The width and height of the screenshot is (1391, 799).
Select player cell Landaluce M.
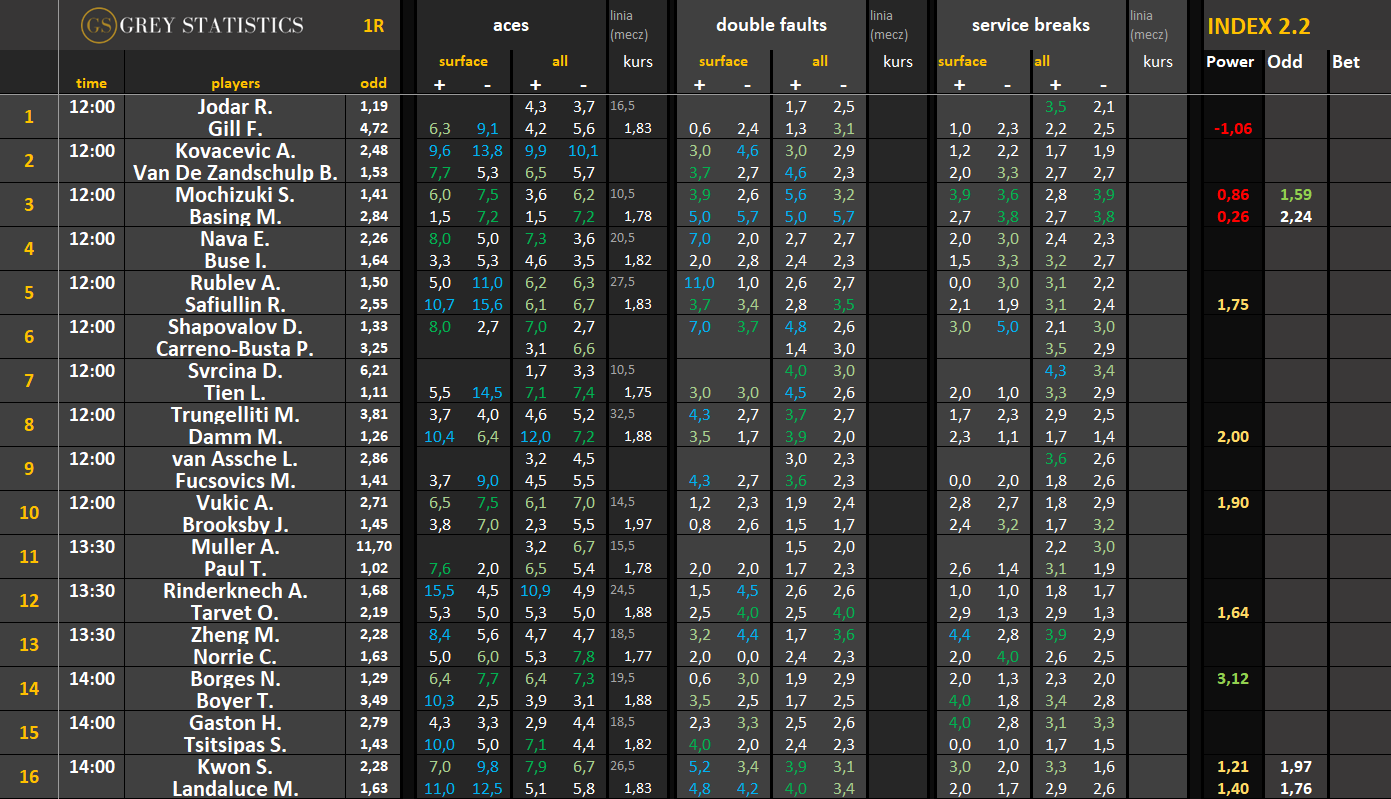pos(235,788)
